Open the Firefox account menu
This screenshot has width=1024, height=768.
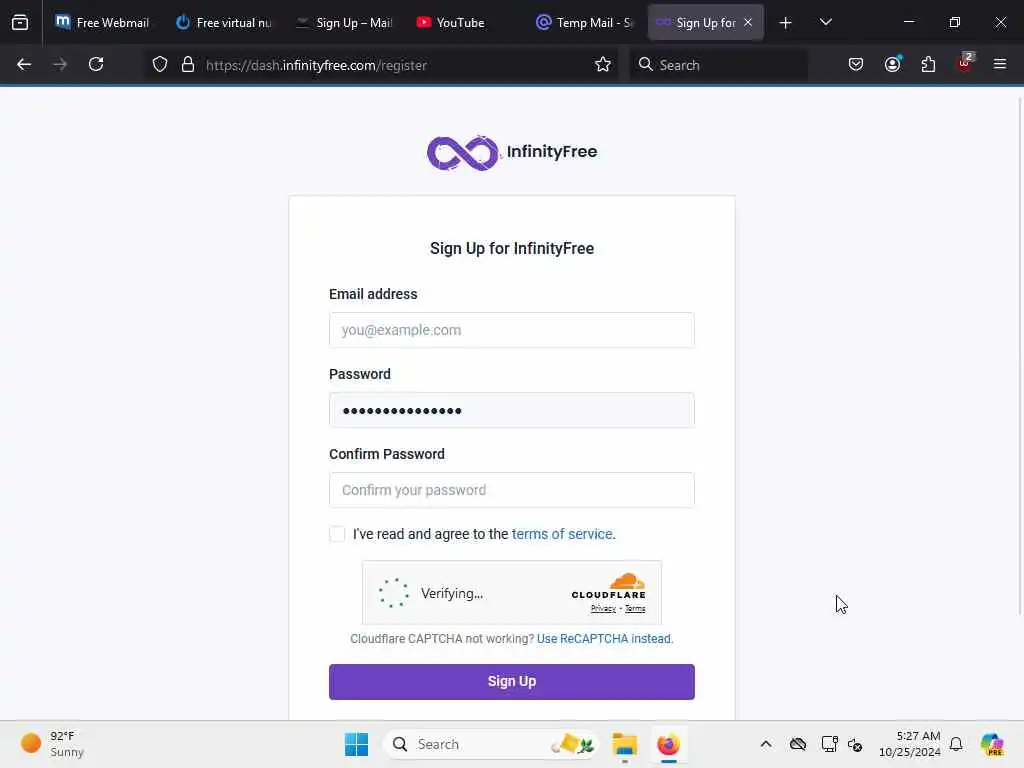892,64
